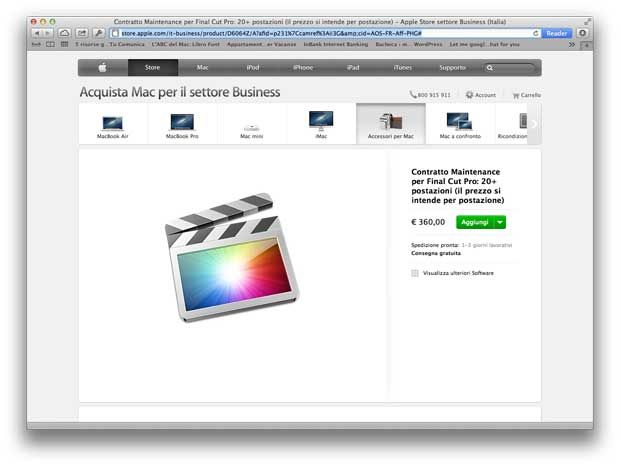Open the Appartament...er Vacanze bookmark
Viewport: 620px width, 467px height.
click(261, 44)
